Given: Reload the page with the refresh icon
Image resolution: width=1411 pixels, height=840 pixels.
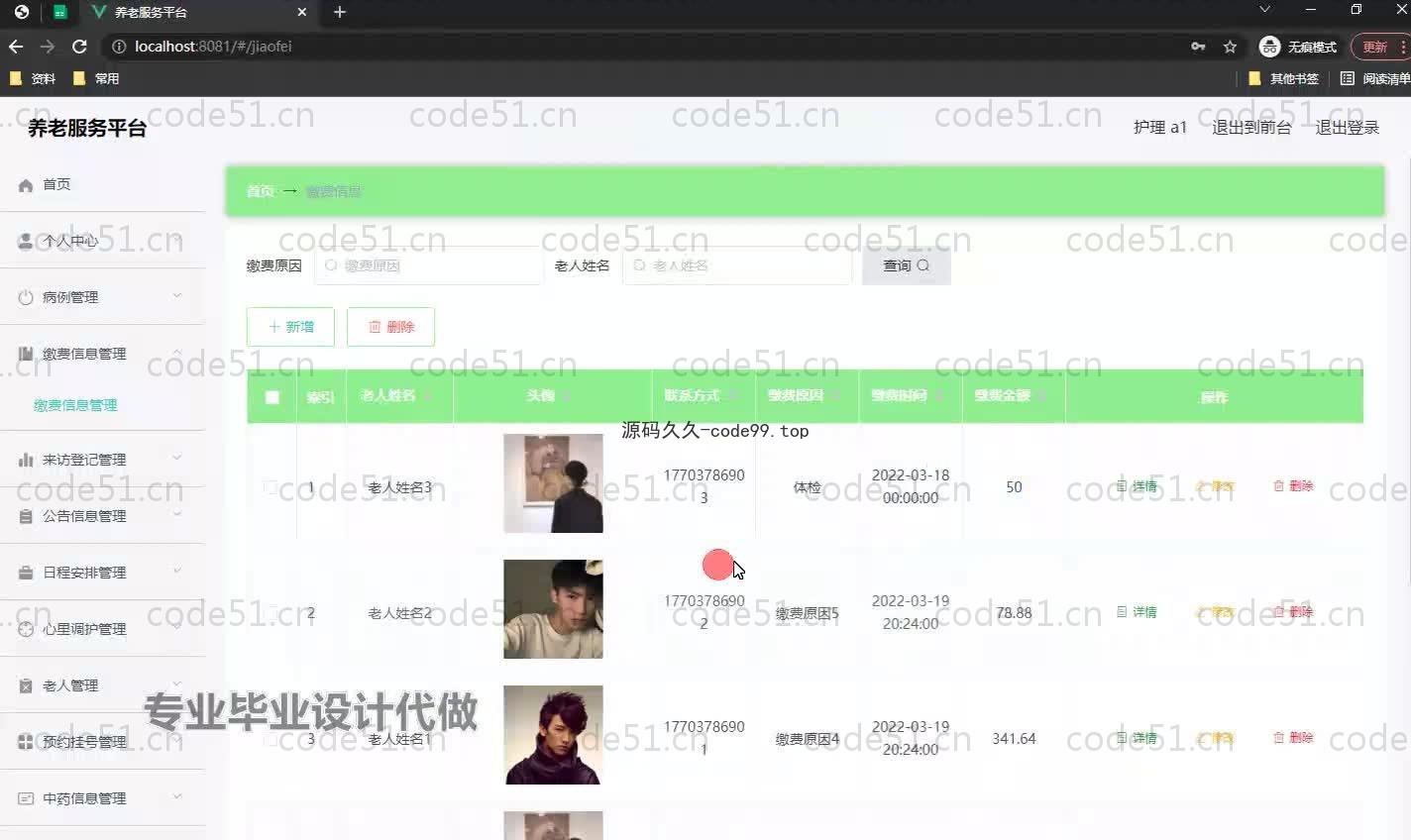Looking at the screenshot, I should [80, 47].
